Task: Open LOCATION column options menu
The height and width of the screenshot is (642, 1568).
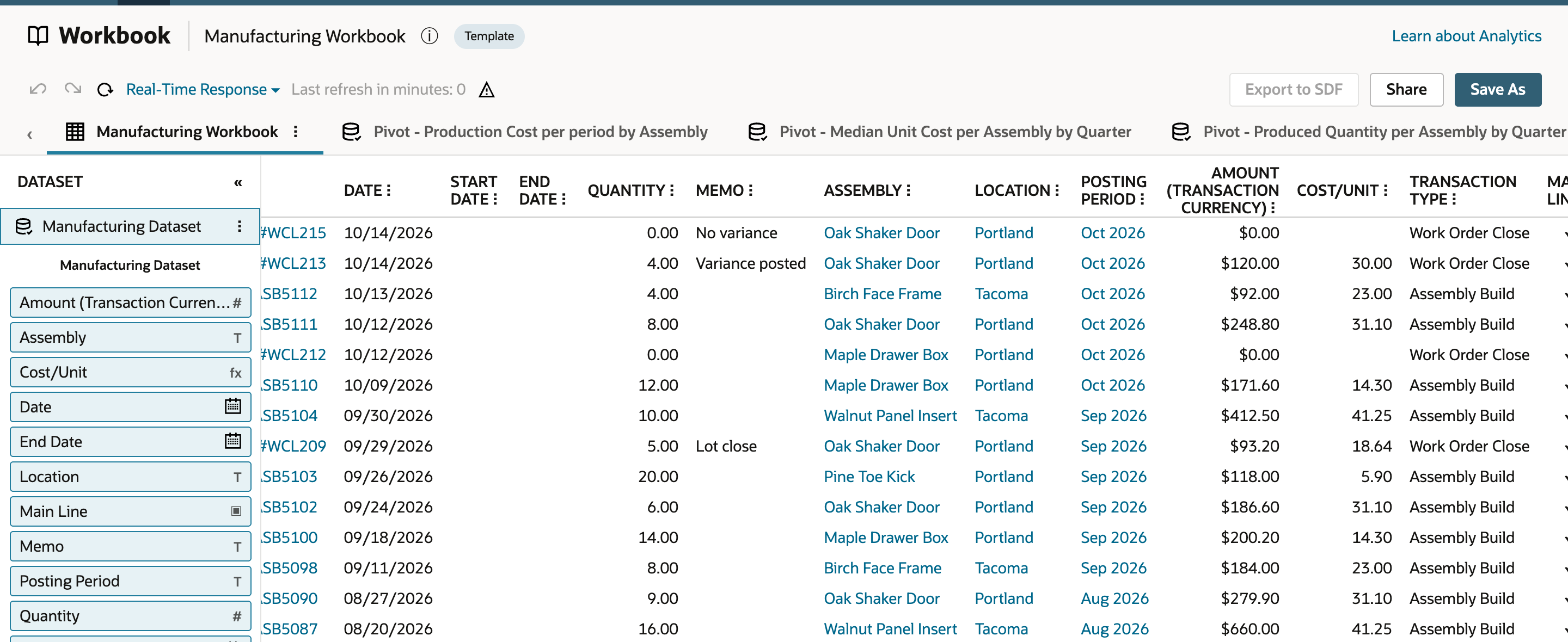Action: point(1057,190)
